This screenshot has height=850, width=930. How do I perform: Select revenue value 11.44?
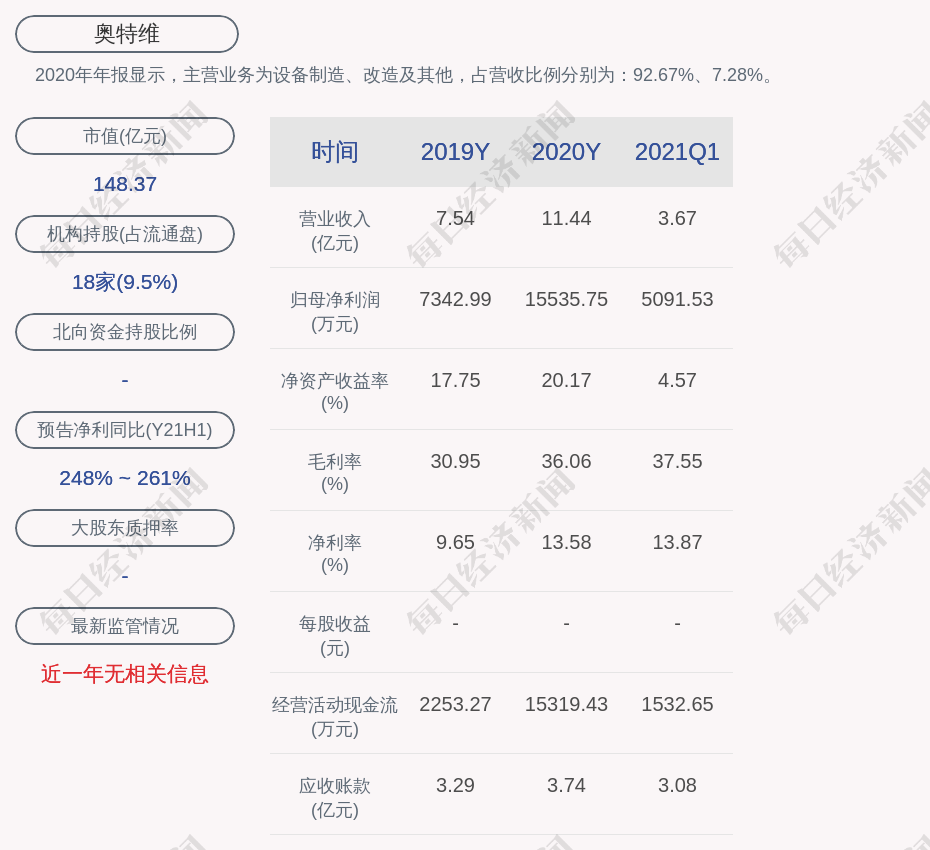click(566, 218)
